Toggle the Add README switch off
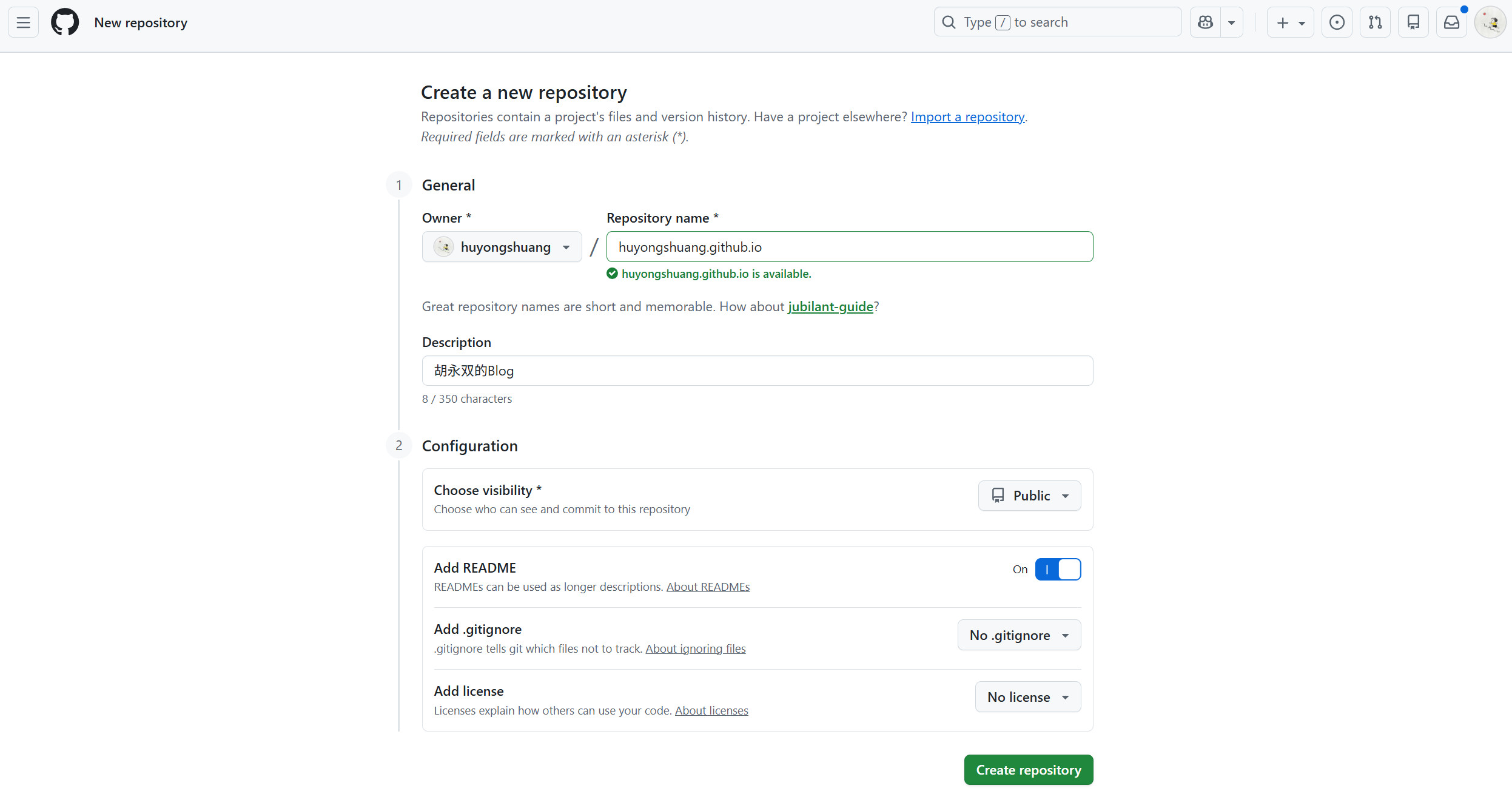Image resolution: width=1512 pixels, height=791 pixels. [x=1058, y=569]
